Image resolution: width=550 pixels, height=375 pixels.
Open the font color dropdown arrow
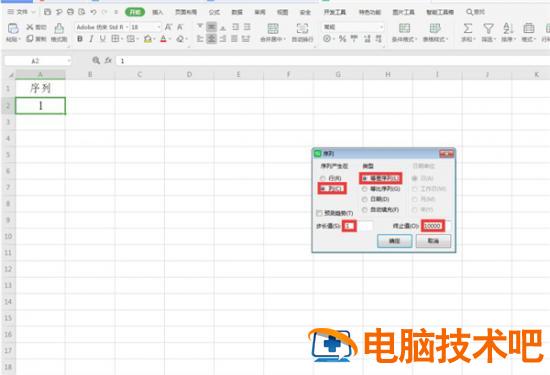tap(170, 39)
